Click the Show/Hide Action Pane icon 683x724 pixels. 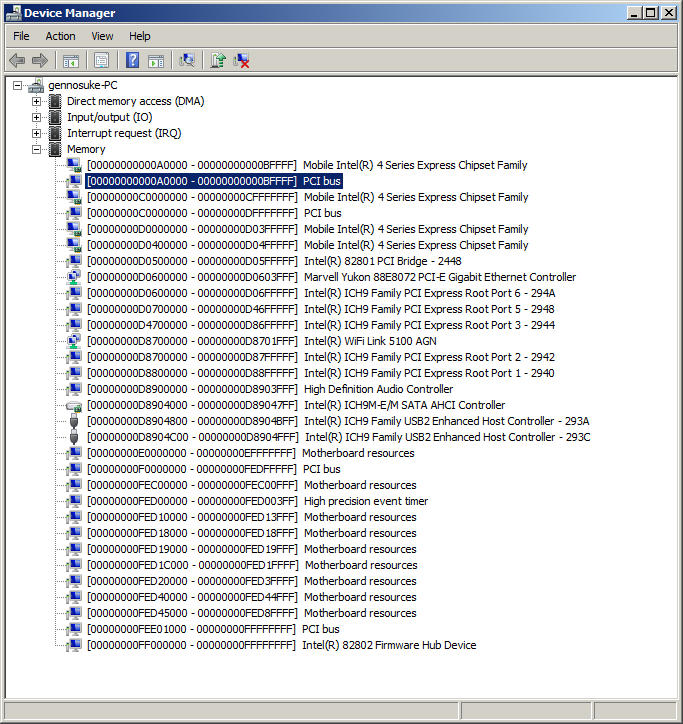(156, 61)
